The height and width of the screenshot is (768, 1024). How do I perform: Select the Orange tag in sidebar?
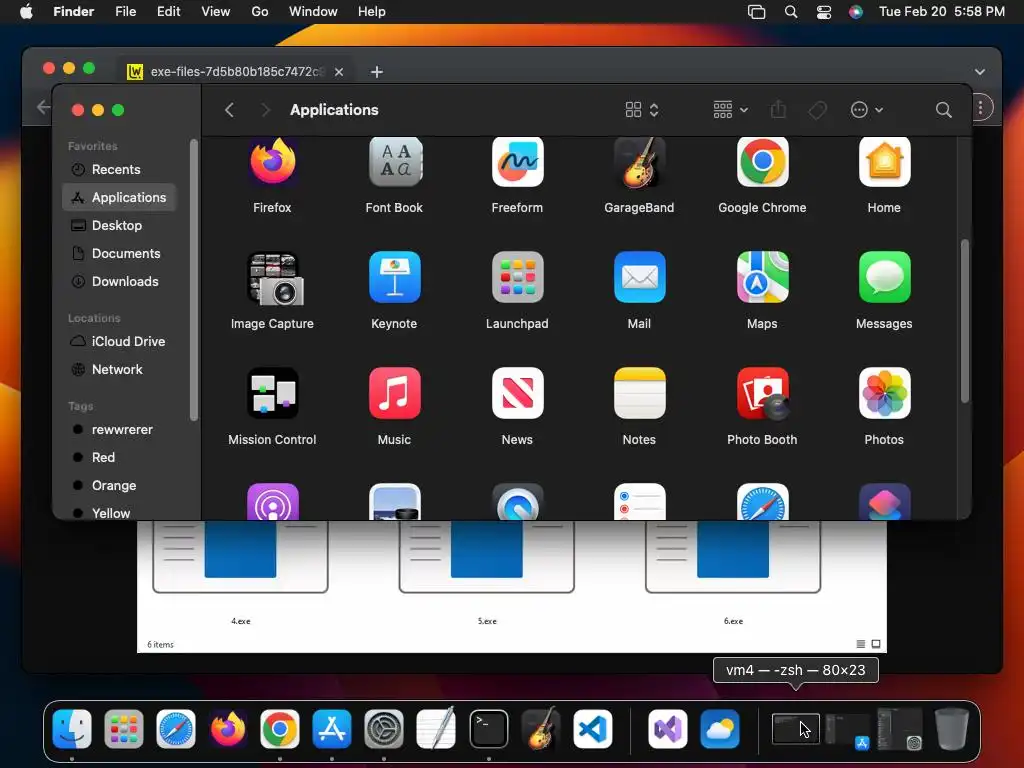pyautogui.click(x=120, y=486)
